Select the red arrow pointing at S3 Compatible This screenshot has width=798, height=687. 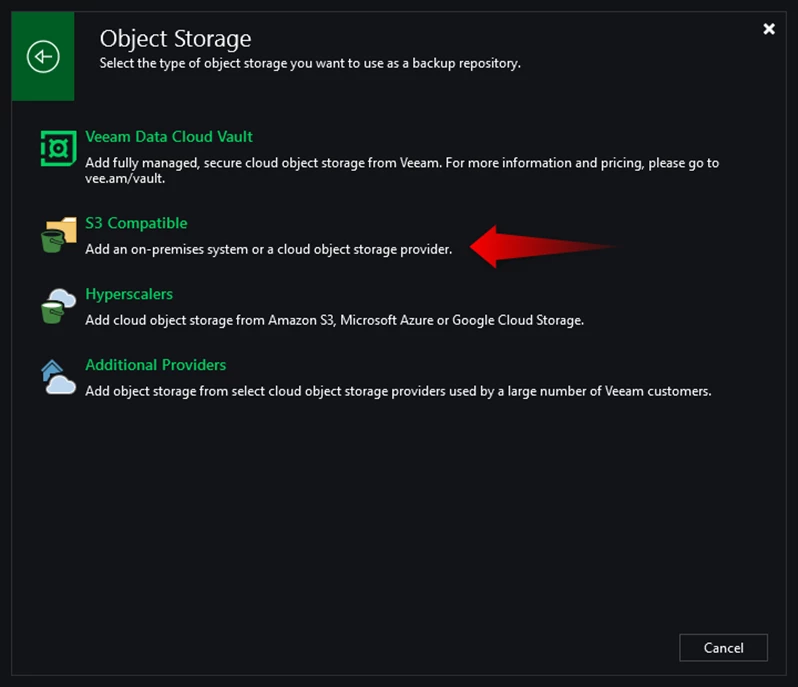(543, 246)
